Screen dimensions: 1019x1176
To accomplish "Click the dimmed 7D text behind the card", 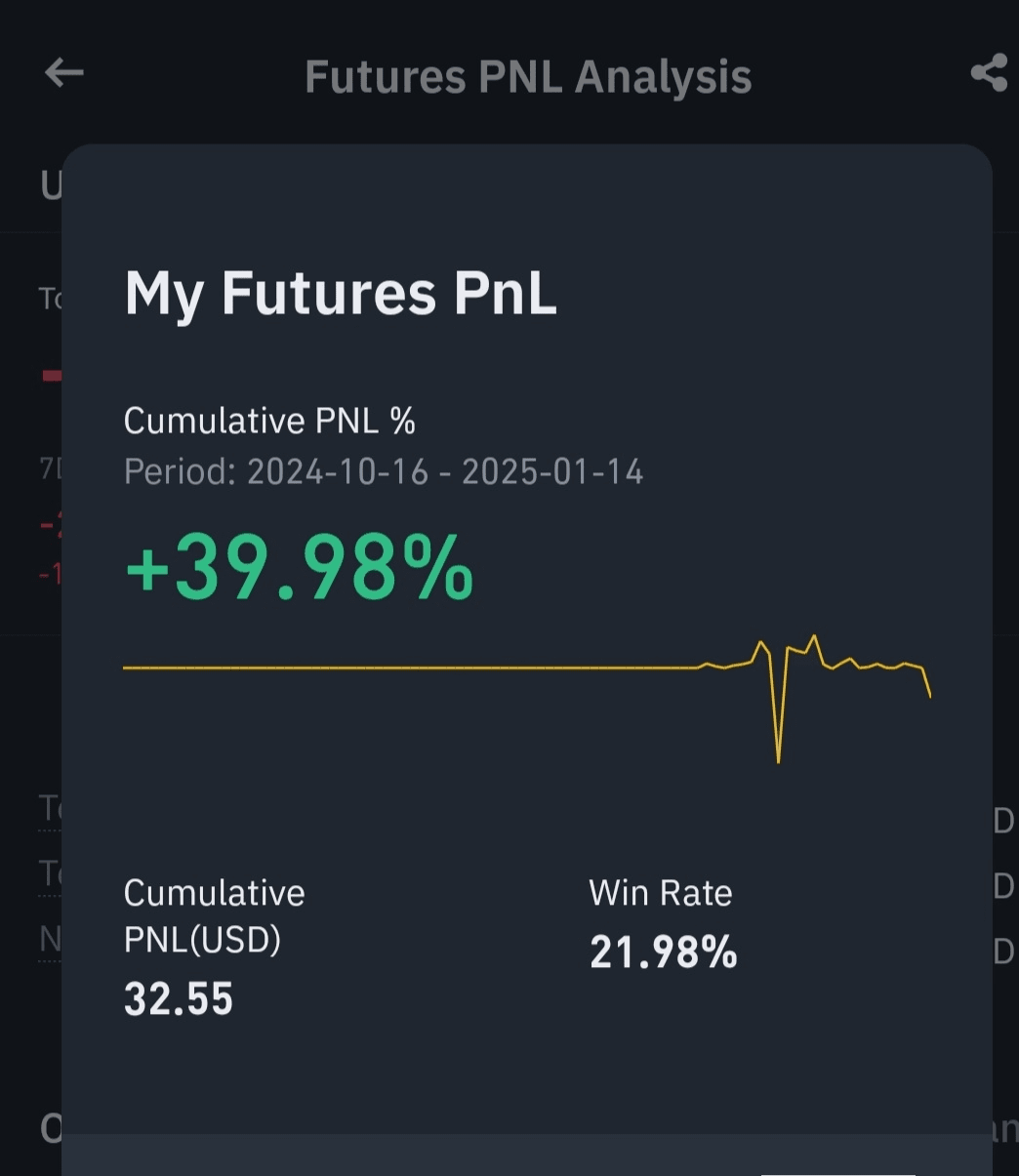I will coord(50,468).
